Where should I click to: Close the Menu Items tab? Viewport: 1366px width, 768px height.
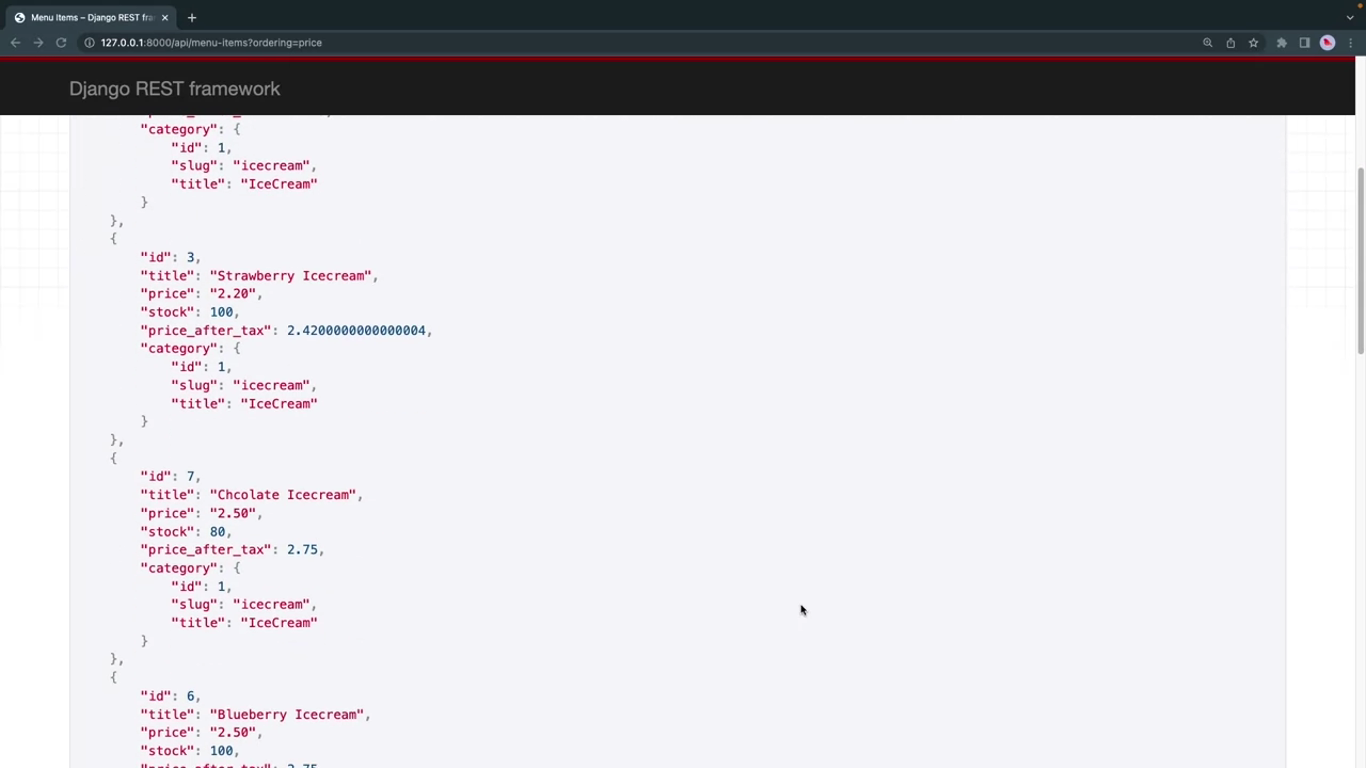click(165, 17)
